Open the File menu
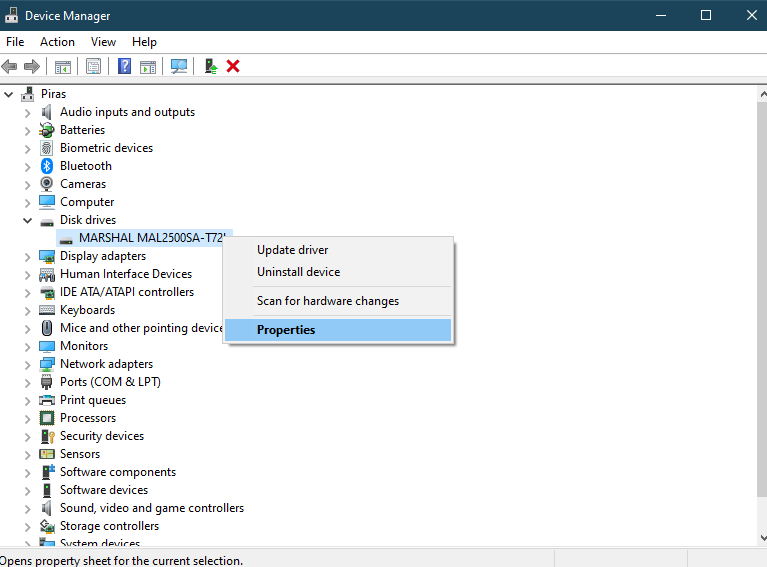The height and width of the screenshot is (567, 767). click(x=15, y=42)
